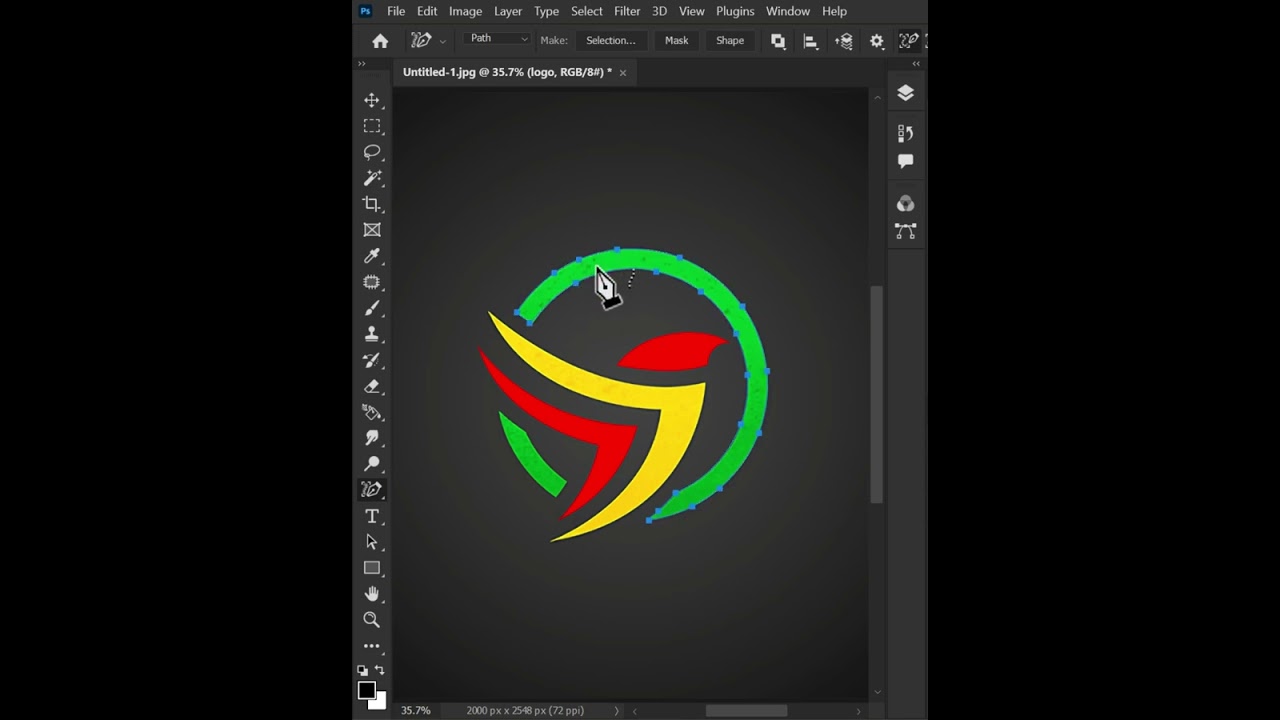The width and height of the screenshot is (1280, 720).
Task: Select the Magic Wand tool
Action: tap(372, 178)
